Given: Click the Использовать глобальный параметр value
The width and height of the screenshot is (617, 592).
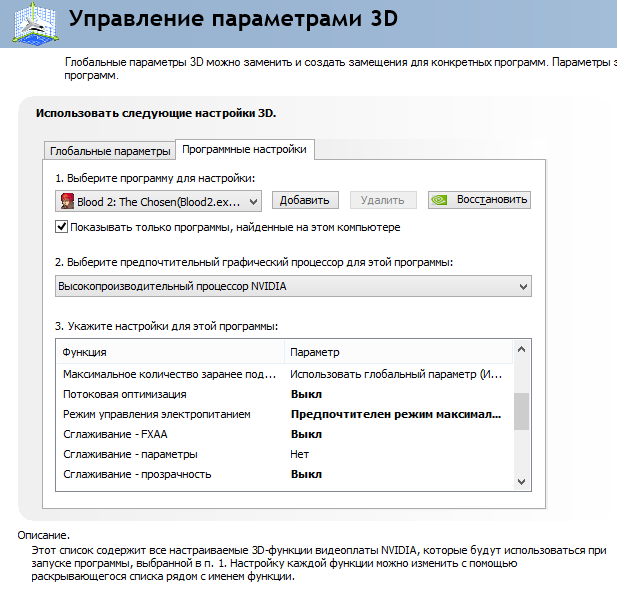Looking at the screenshot, I should click(x=396, y=374).
